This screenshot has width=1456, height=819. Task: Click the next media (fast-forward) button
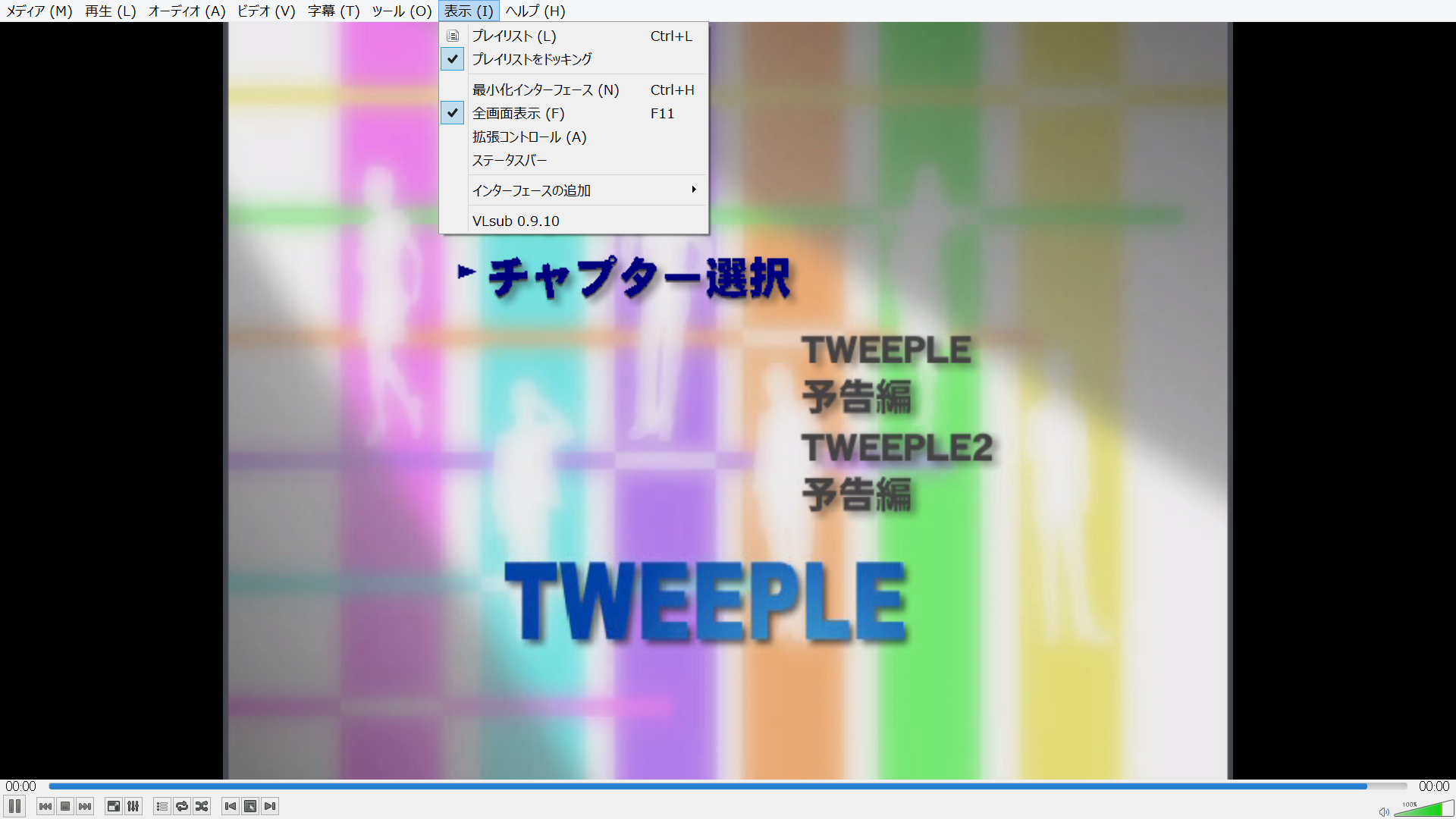[85, 806]
